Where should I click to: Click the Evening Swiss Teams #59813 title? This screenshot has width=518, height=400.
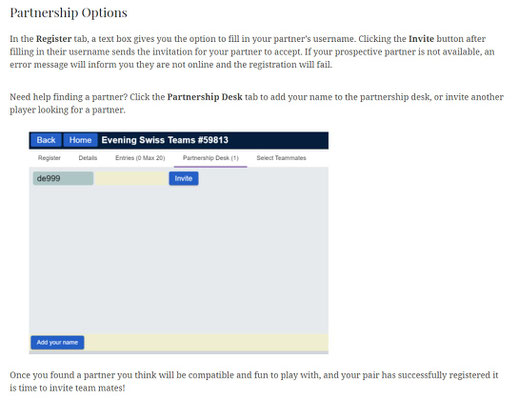165,140
